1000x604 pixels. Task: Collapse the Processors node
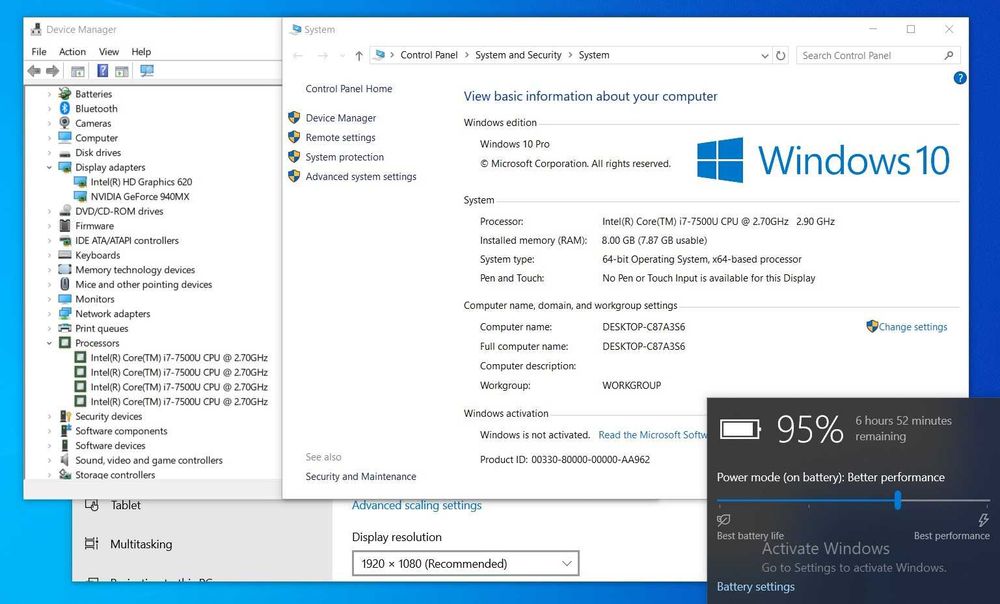[49, 343]
